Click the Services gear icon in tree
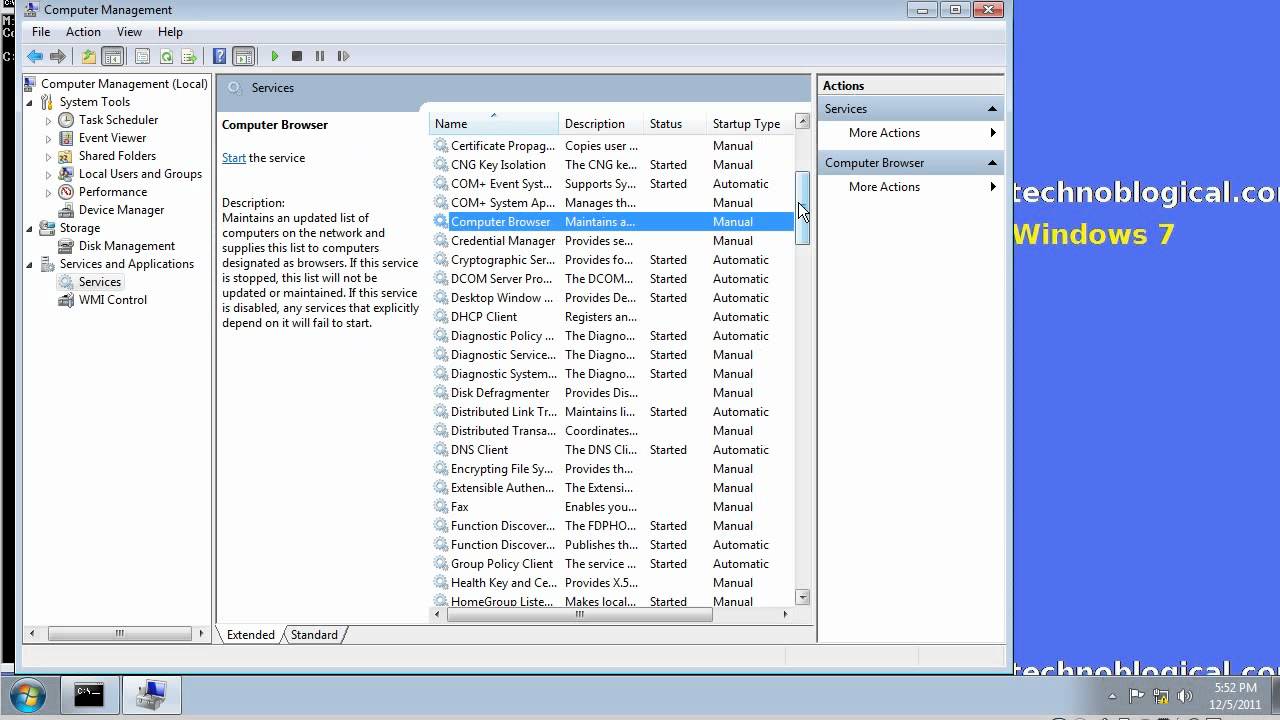 [66, 282]
